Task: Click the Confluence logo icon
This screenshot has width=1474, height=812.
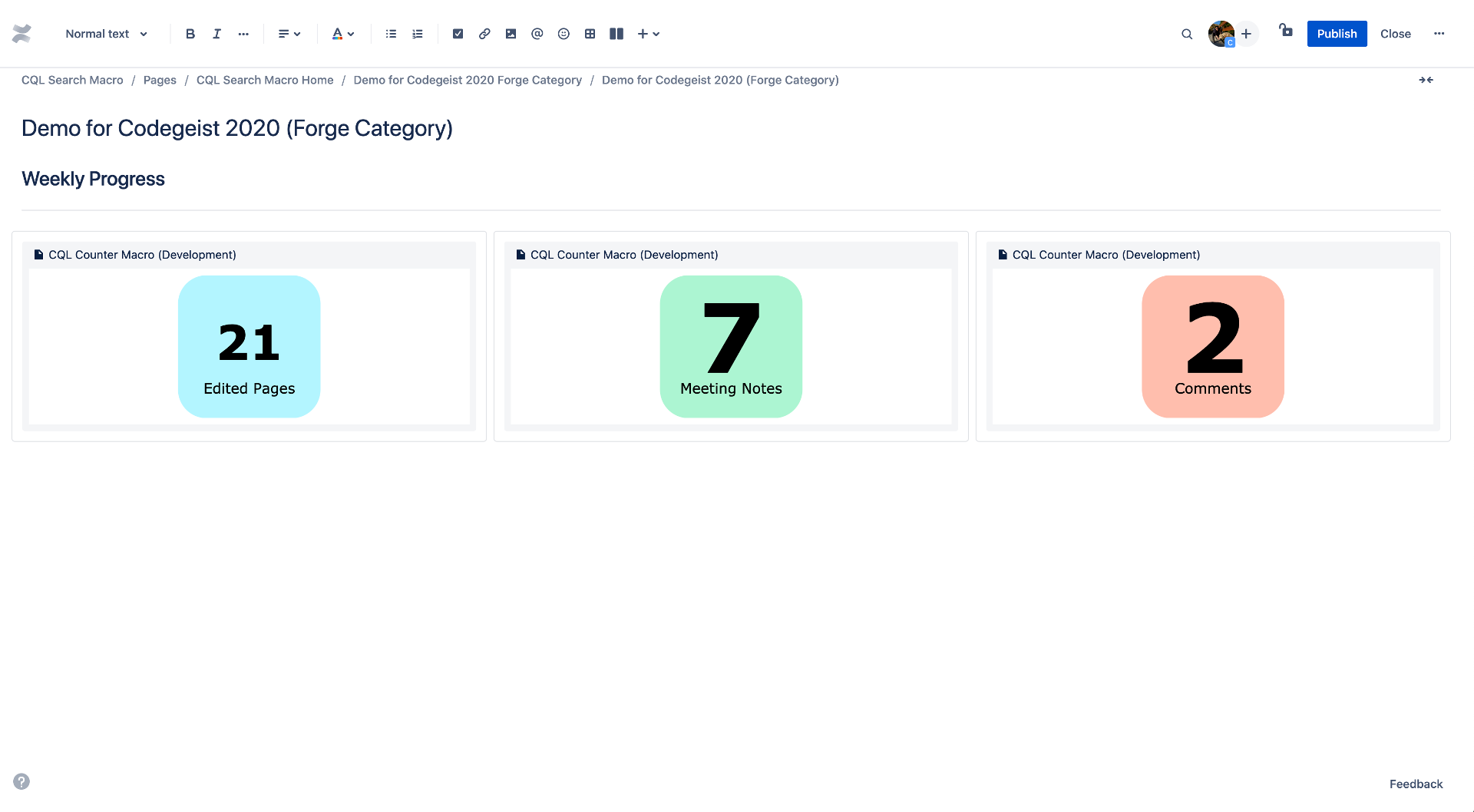Action: [x=21, y=34]
